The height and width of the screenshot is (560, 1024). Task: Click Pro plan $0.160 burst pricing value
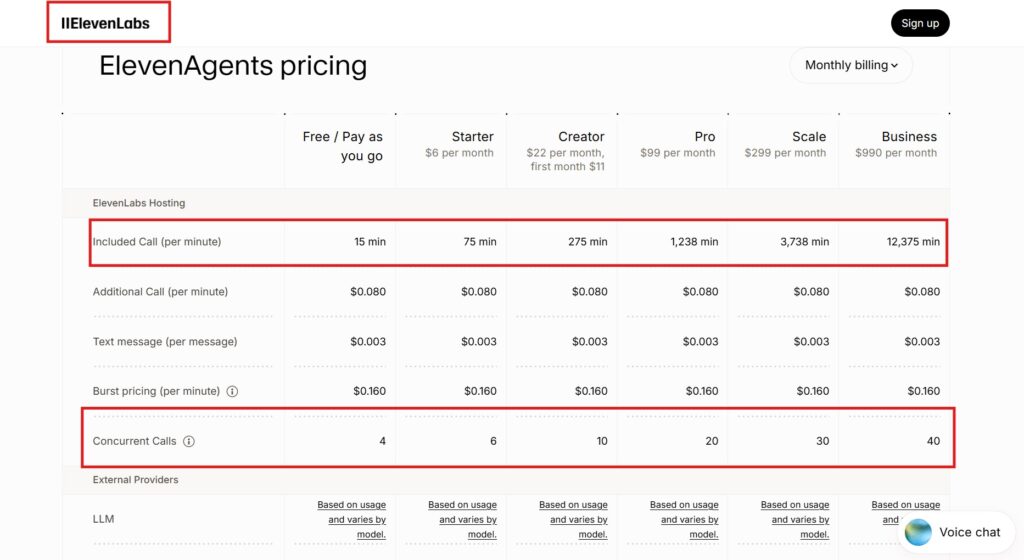pyautogui.click(x=702, y=391)
